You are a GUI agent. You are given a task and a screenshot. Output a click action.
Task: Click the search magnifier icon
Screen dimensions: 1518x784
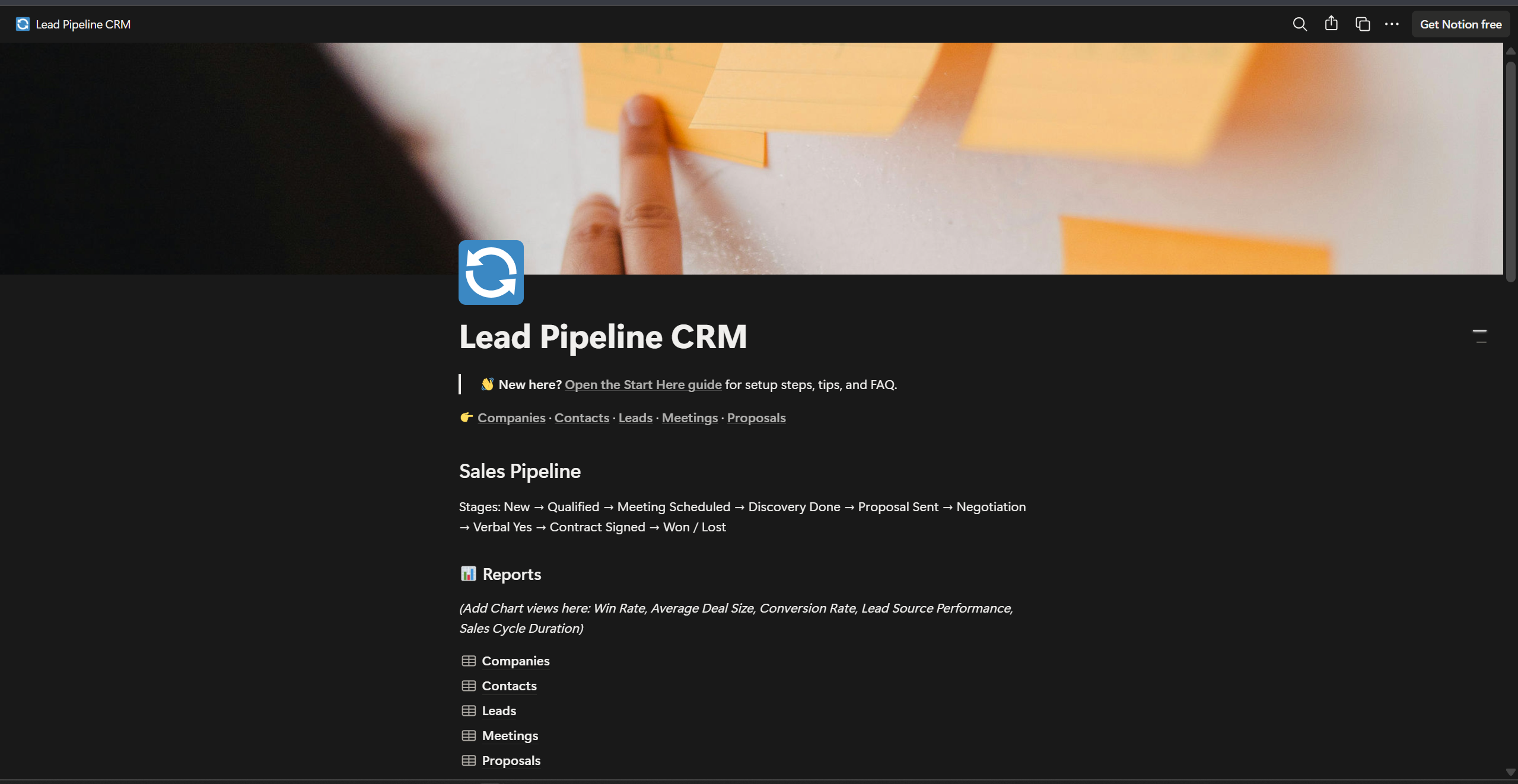click(x=1299, y=24)
